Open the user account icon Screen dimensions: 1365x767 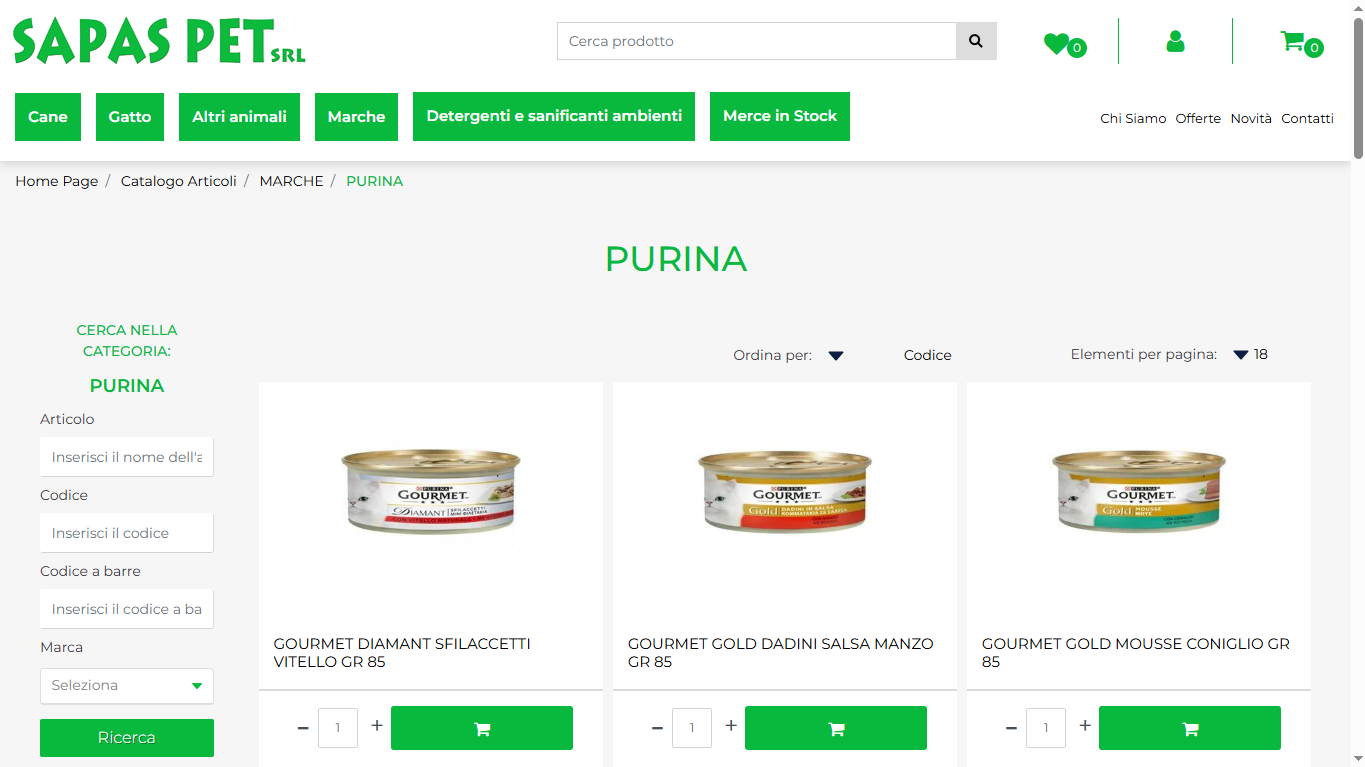click(x=1175, y=41)
